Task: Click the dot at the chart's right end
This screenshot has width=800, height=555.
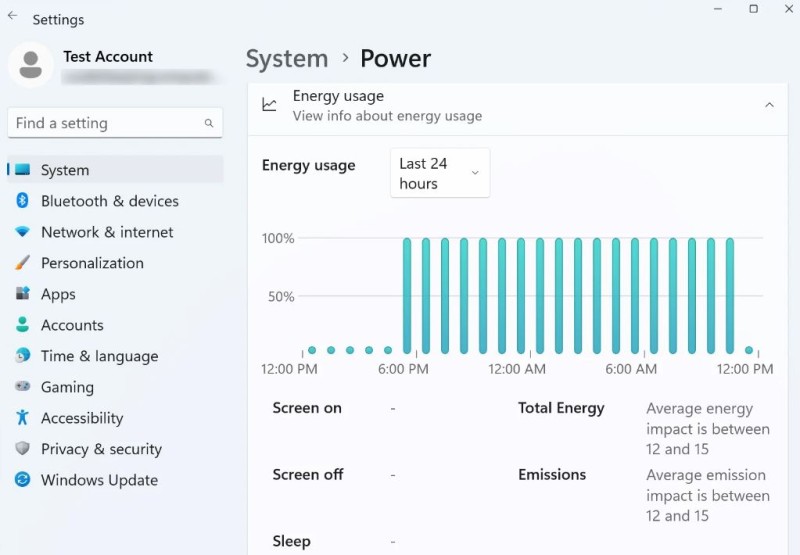Action: [x=748, y=350]
